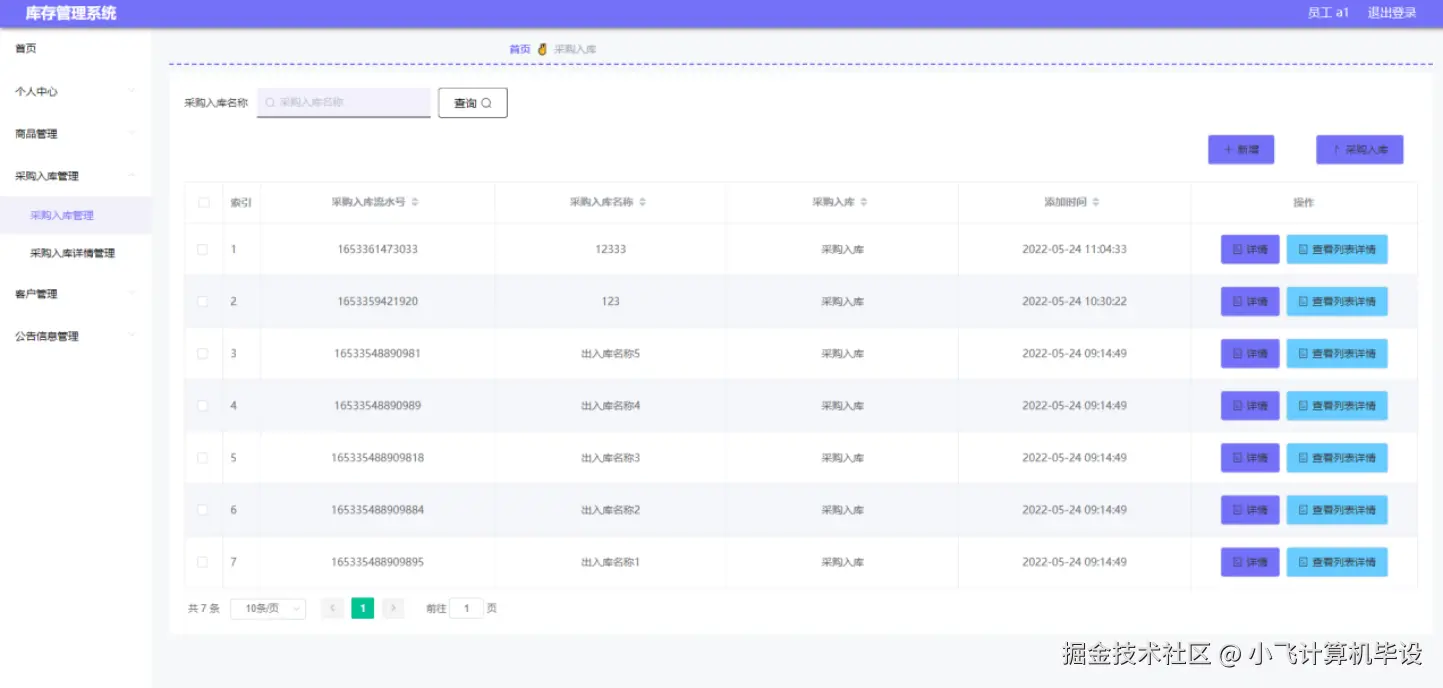Sort by 添加时间 column arrows
The image size is (1443, 688).
tap(1096, 202)
